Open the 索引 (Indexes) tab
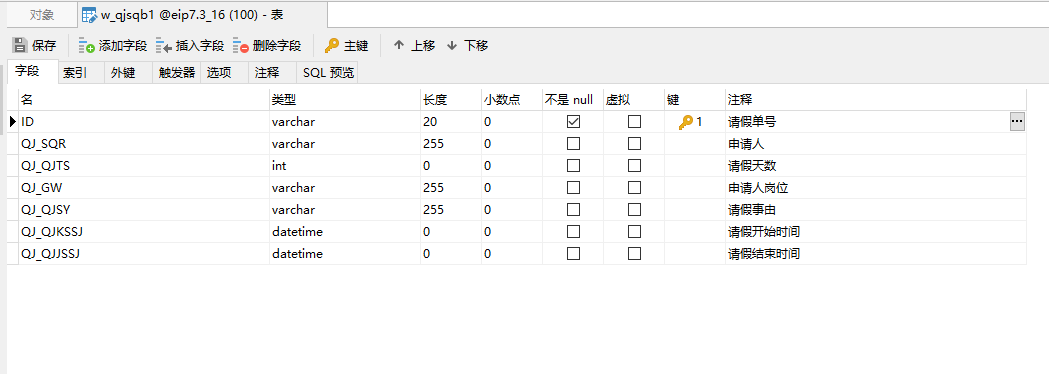 (x=75, y=73)
